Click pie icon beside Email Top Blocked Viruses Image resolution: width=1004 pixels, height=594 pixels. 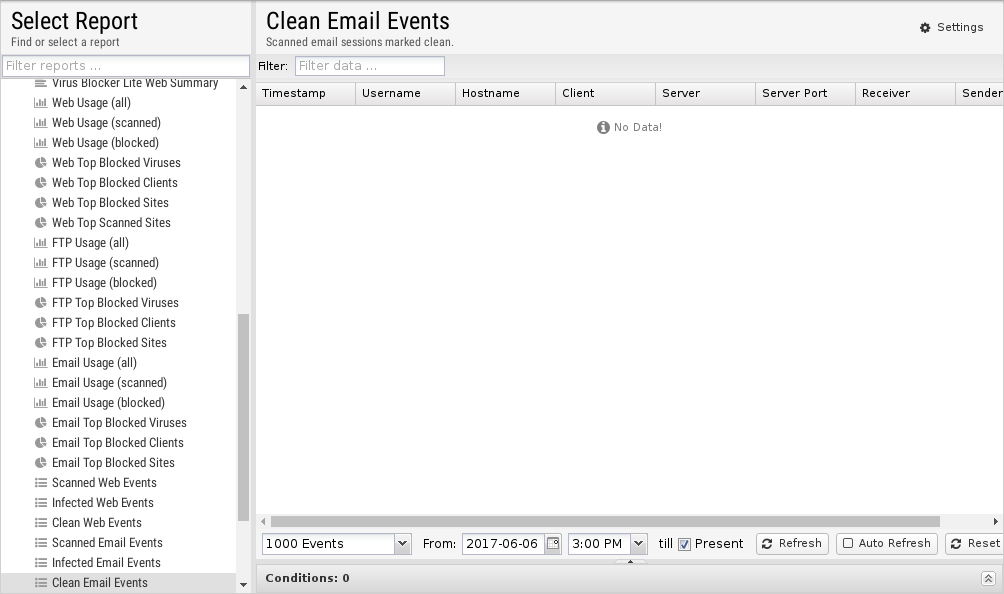pyautogui.click(x=40, y=422)
